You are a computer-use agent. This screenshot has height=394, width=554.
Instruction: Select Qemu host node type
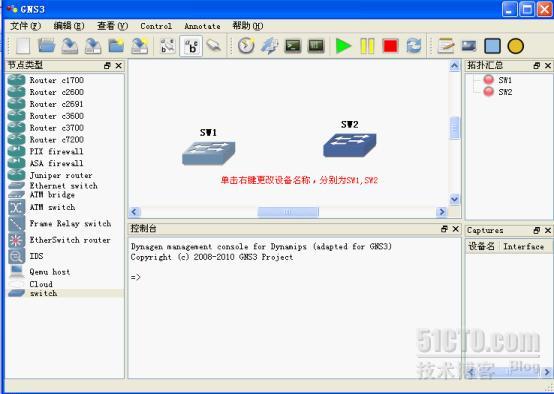[65, 272]
